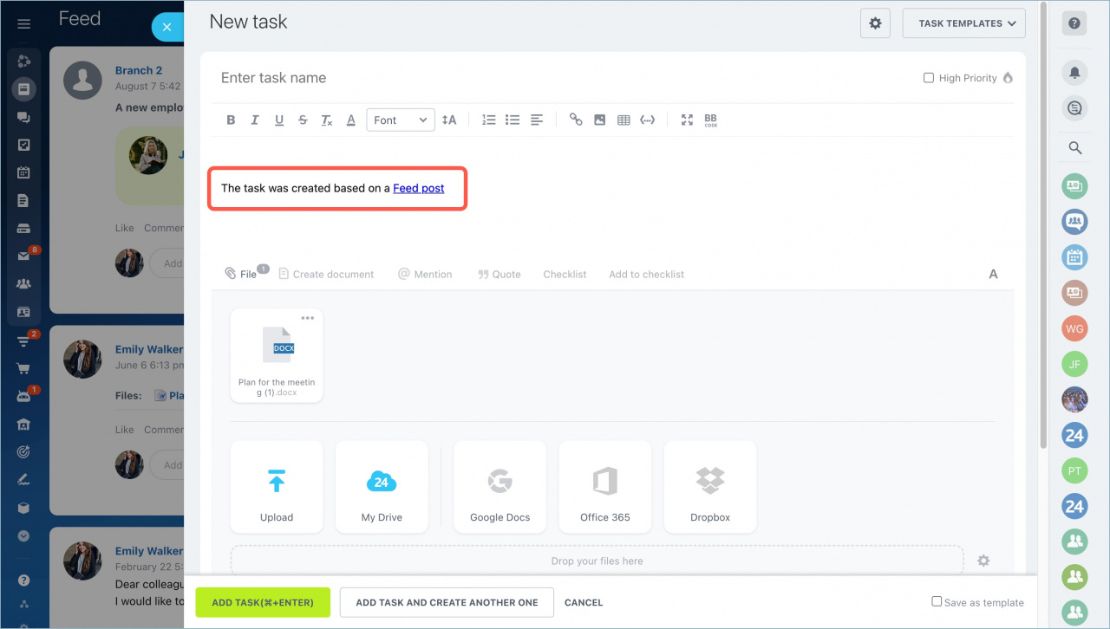
Task: Choose the Mention option
Action: tap(425, 274)
